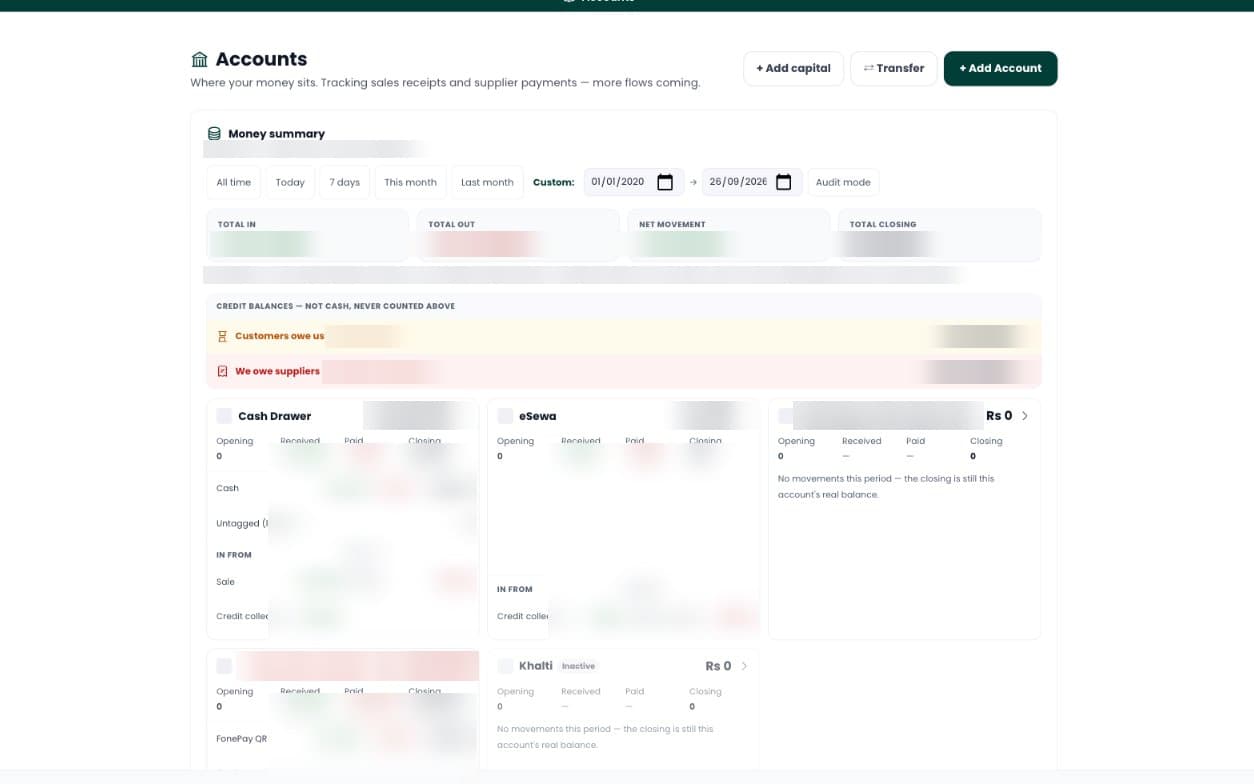Click the FonePay QR row

[x=343, y=739]
